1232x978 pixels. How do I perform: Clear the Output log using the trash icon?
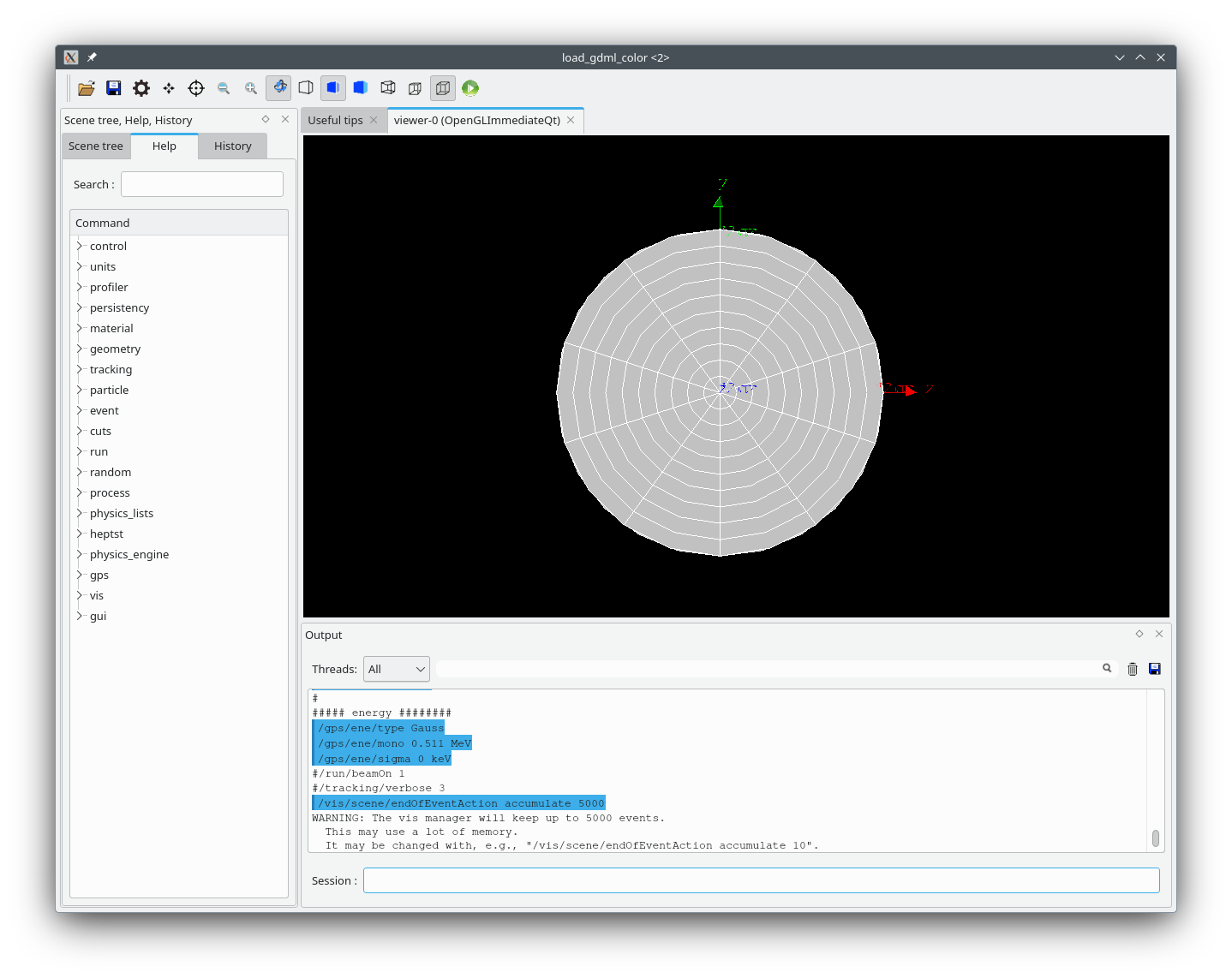(x=1133, y=669)
